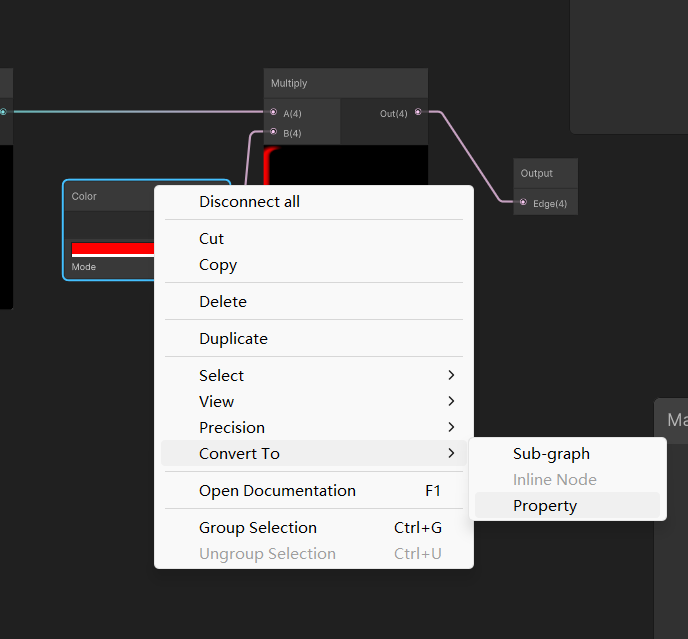Select Cut in the context menu
Screen dimensions: 688x639
pos(212,239)
